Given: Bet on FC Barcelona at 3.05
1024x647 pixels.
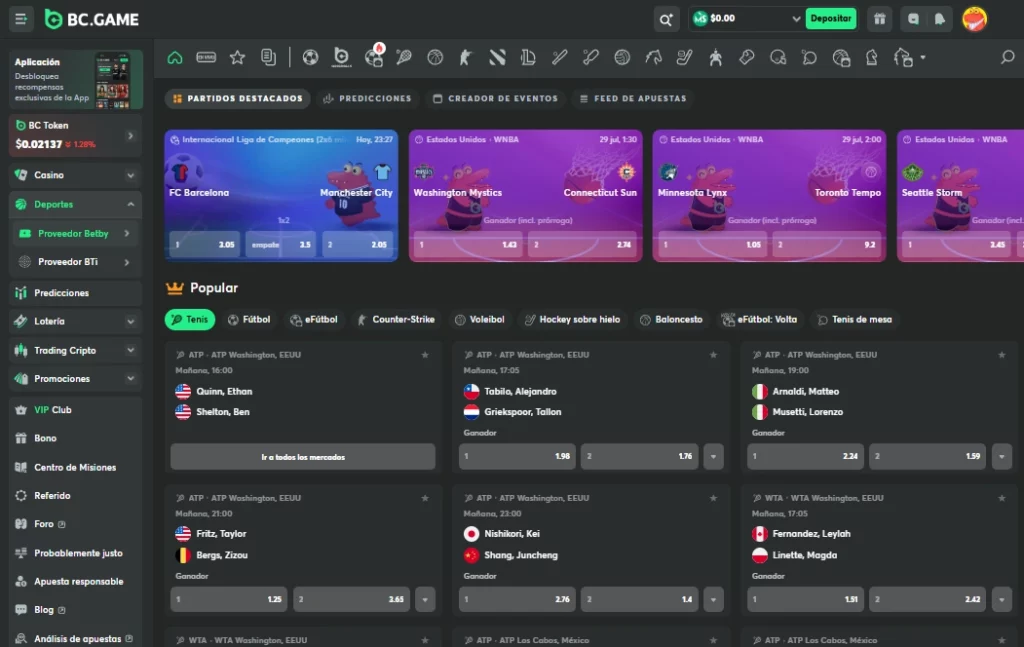Looking at the screenshot, I should (x=204, y=245).
